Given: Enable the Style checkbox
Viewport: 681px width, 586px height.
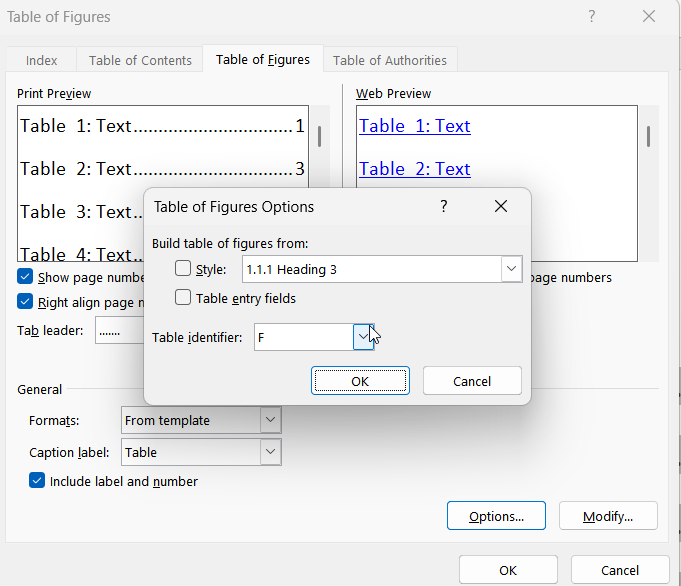Looking at the screenshot, I should click(183, 268).
